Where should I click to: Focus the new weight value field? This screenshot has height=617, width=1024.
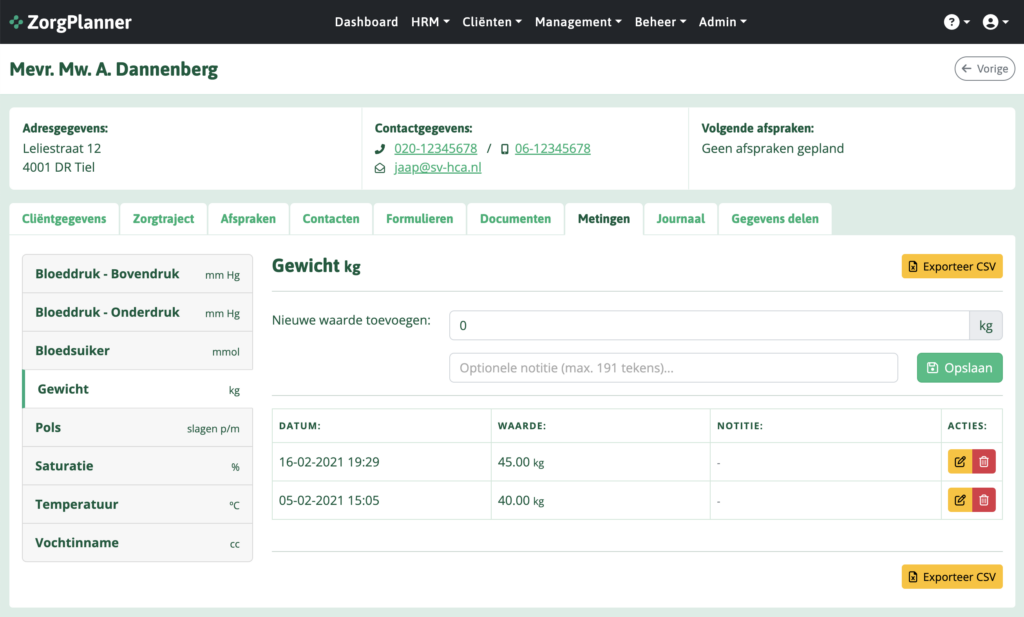coord(708,325)
